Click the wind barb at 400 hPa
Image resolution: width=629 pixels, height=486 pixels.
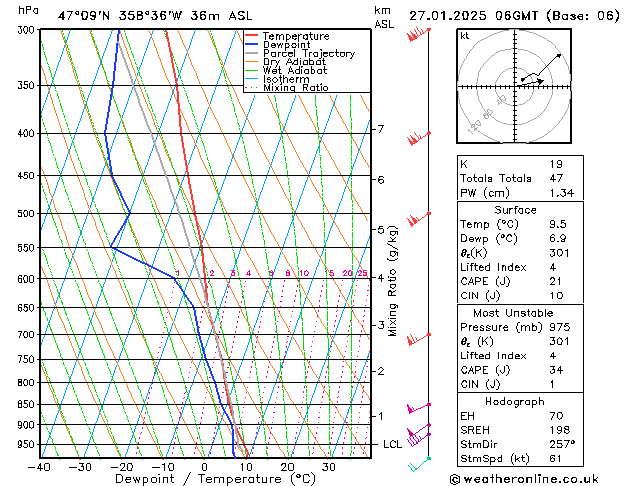pos(418,137)
